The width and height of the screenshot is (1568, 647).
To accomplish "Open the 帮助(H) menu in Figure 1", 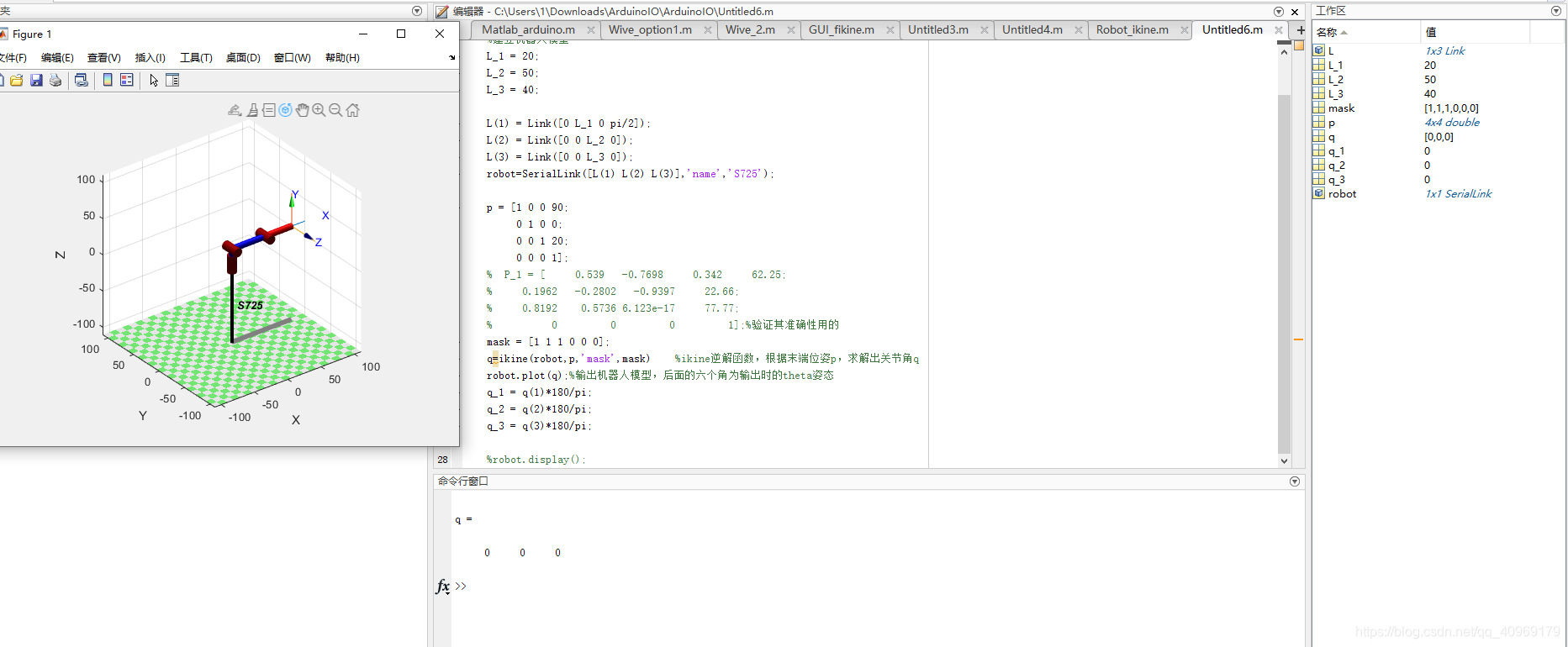I will [x=342, y=58].
